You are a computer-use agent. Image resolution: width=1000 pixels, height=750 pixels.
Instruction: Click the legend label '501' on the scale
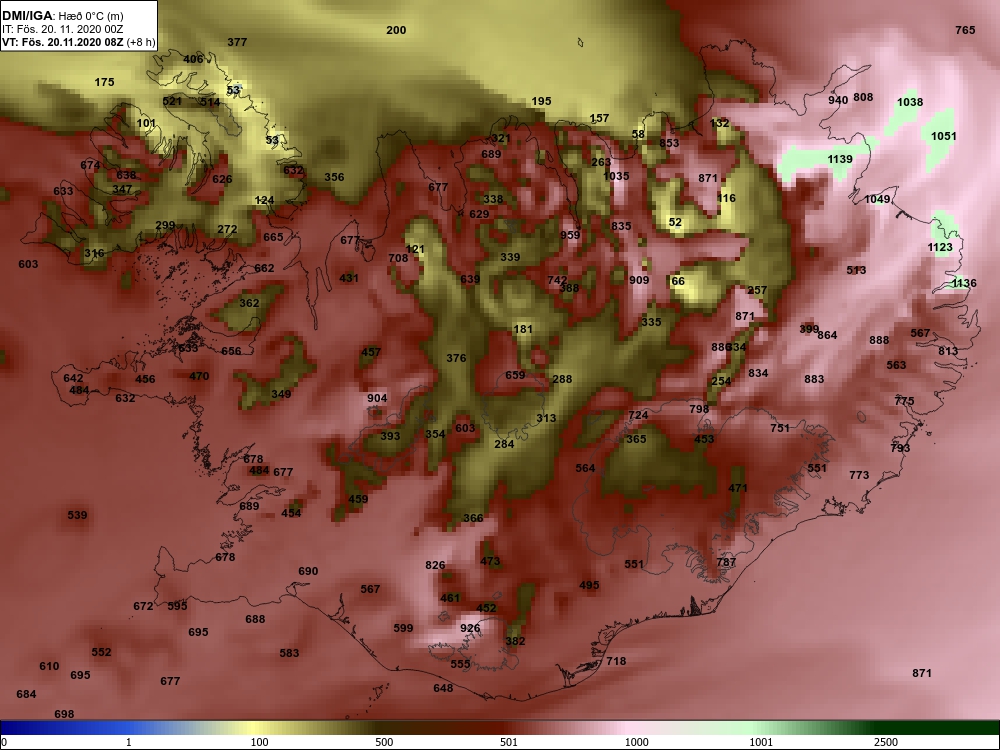[x=508, y=742]
